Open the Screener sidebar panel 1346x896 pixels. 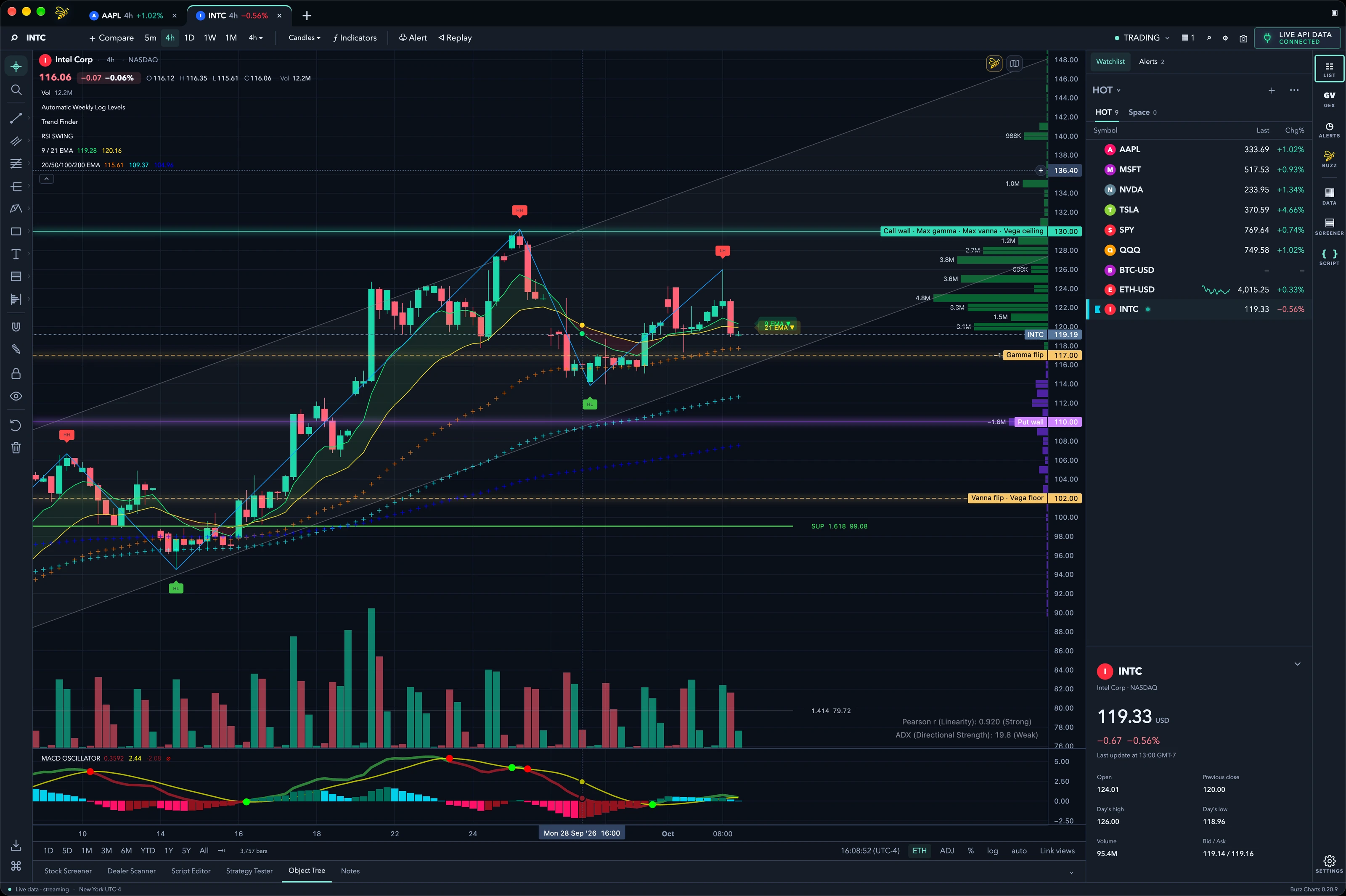coord(1330,227)
